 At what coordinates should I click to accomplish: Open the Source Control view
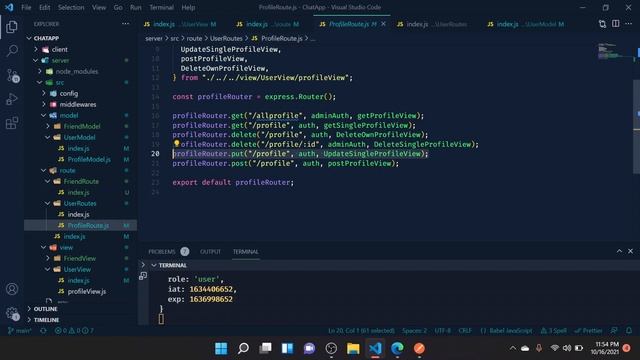[x=12, y=76]
